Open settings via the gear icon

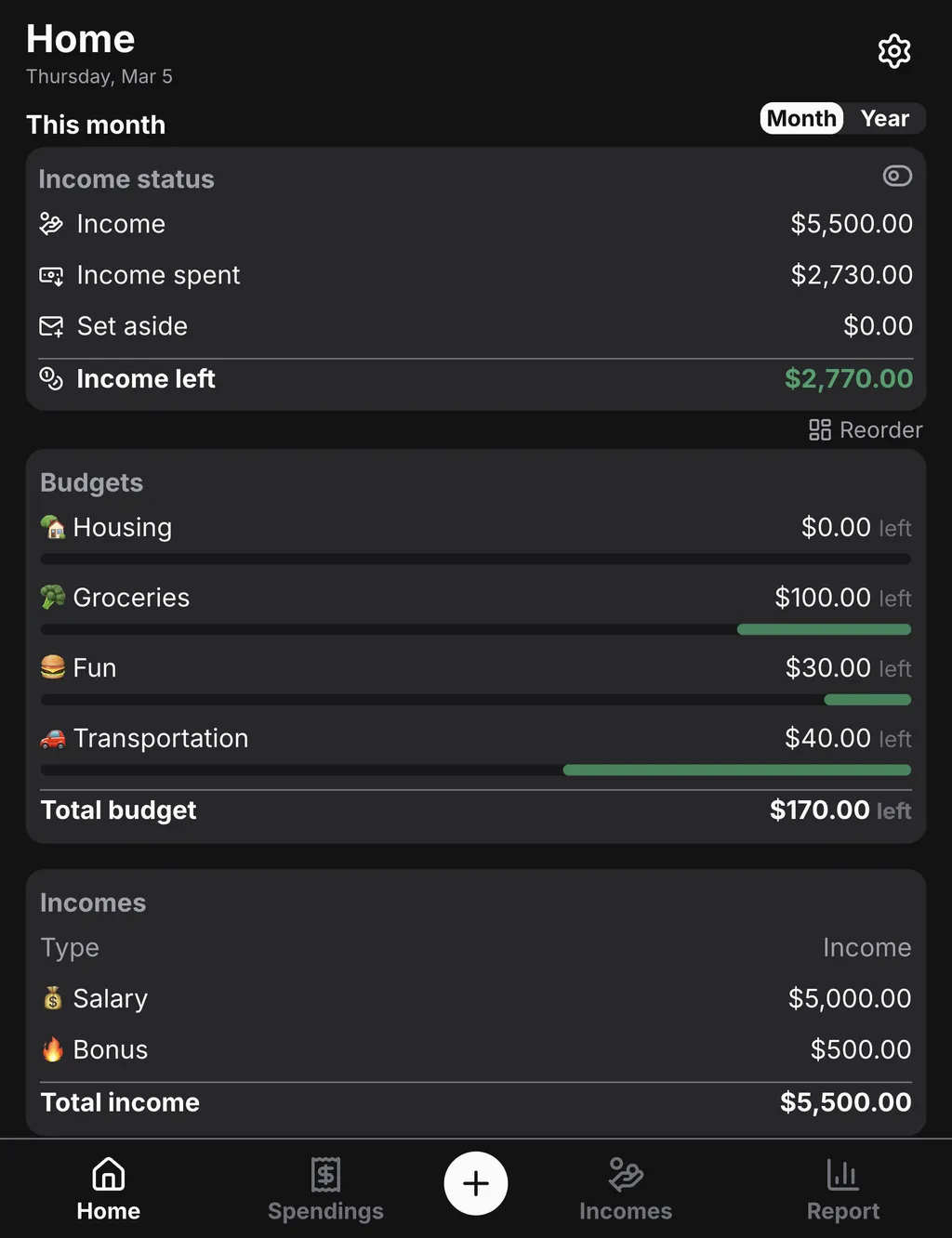tap(893, 51)
